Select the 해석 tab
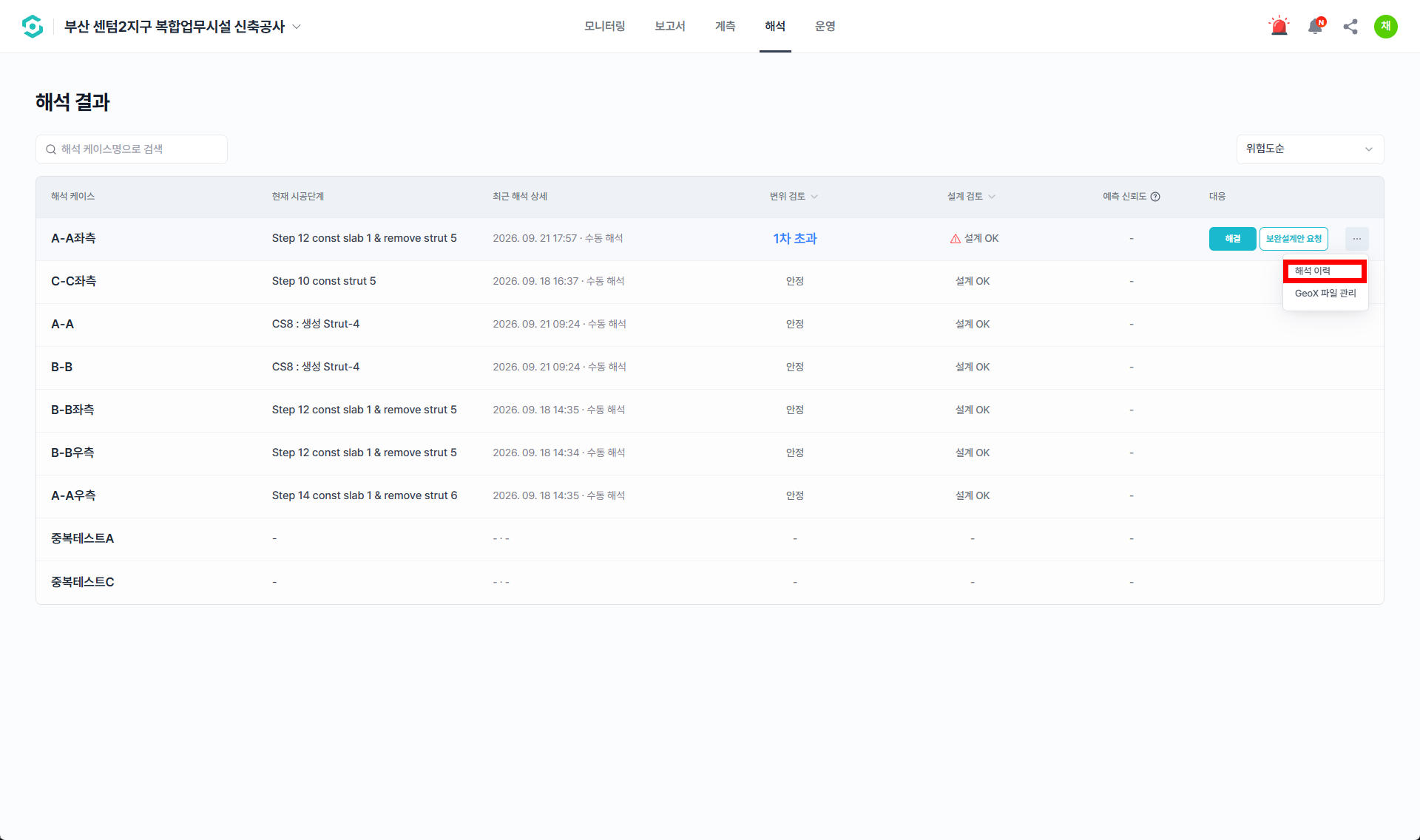 775,27
